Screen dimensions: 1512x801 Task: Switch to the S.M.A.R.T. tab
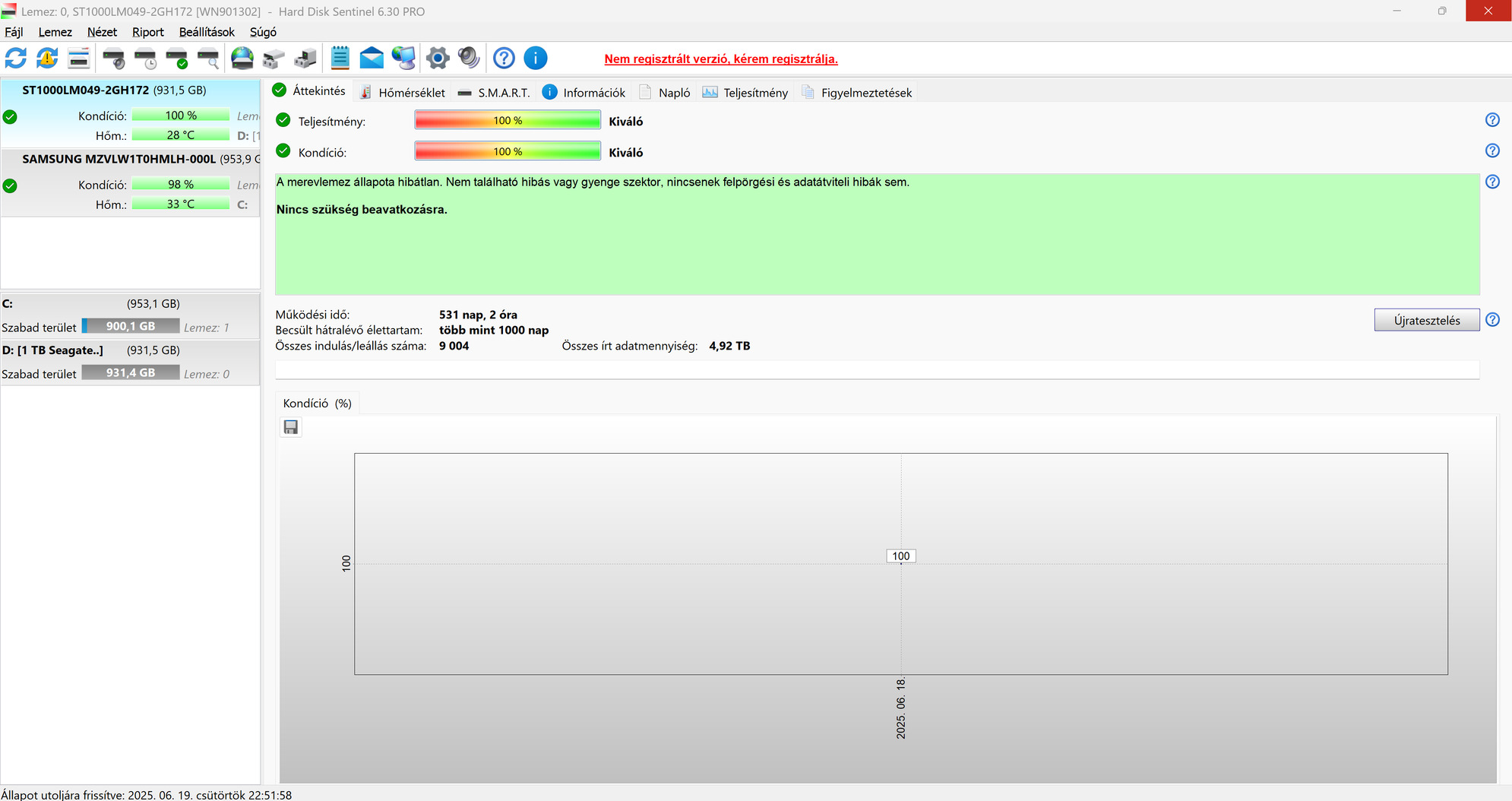coord(494,92)
